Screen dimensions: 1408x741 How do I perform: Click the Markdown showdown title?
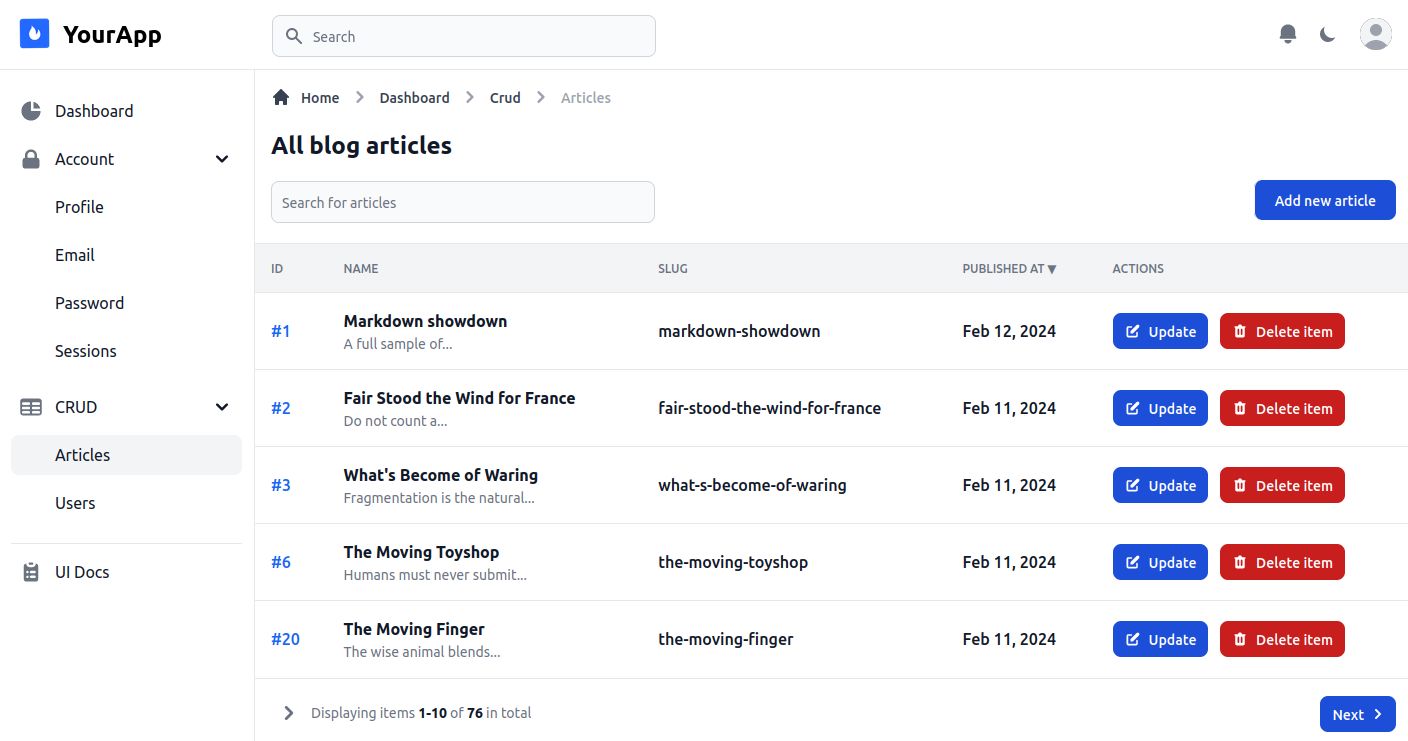coord(425,321)
